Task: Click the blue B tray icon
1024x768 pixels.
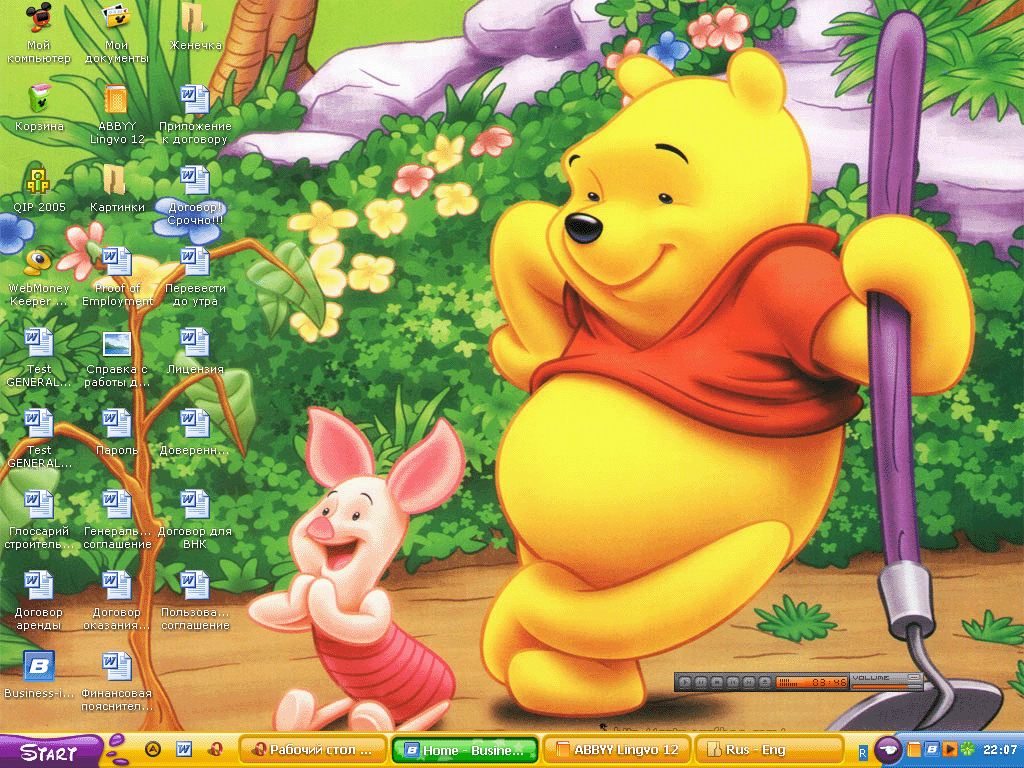Action: pyautogui.click(x=933, y=749)
